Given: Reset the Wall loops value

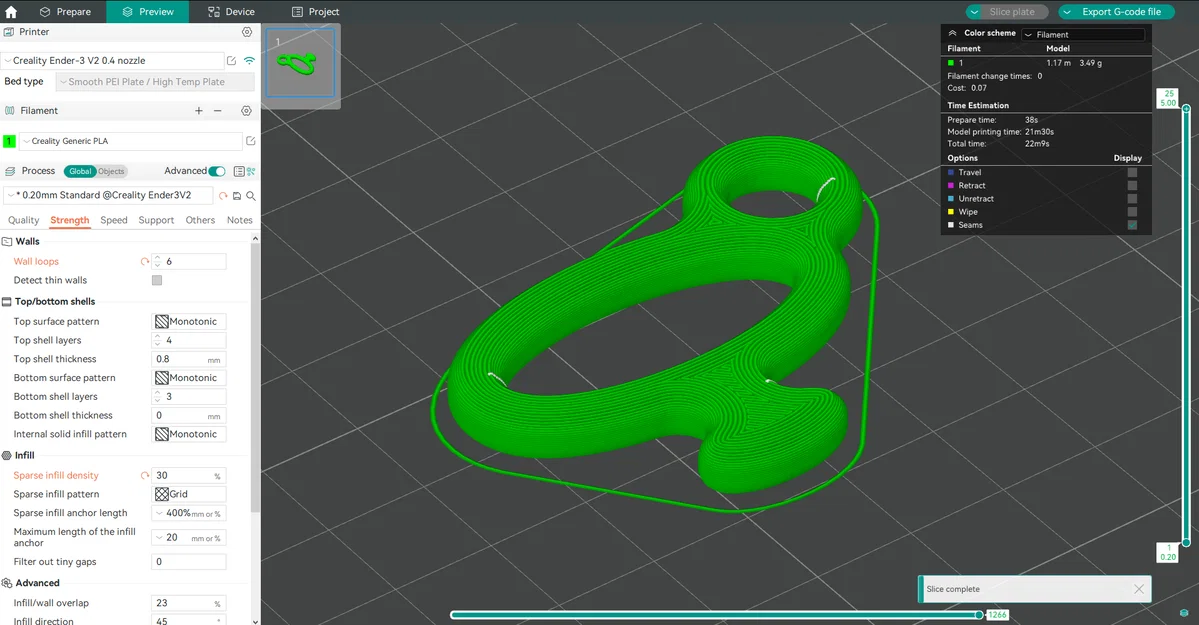Looking at the screenshot, I should (145, 262).
